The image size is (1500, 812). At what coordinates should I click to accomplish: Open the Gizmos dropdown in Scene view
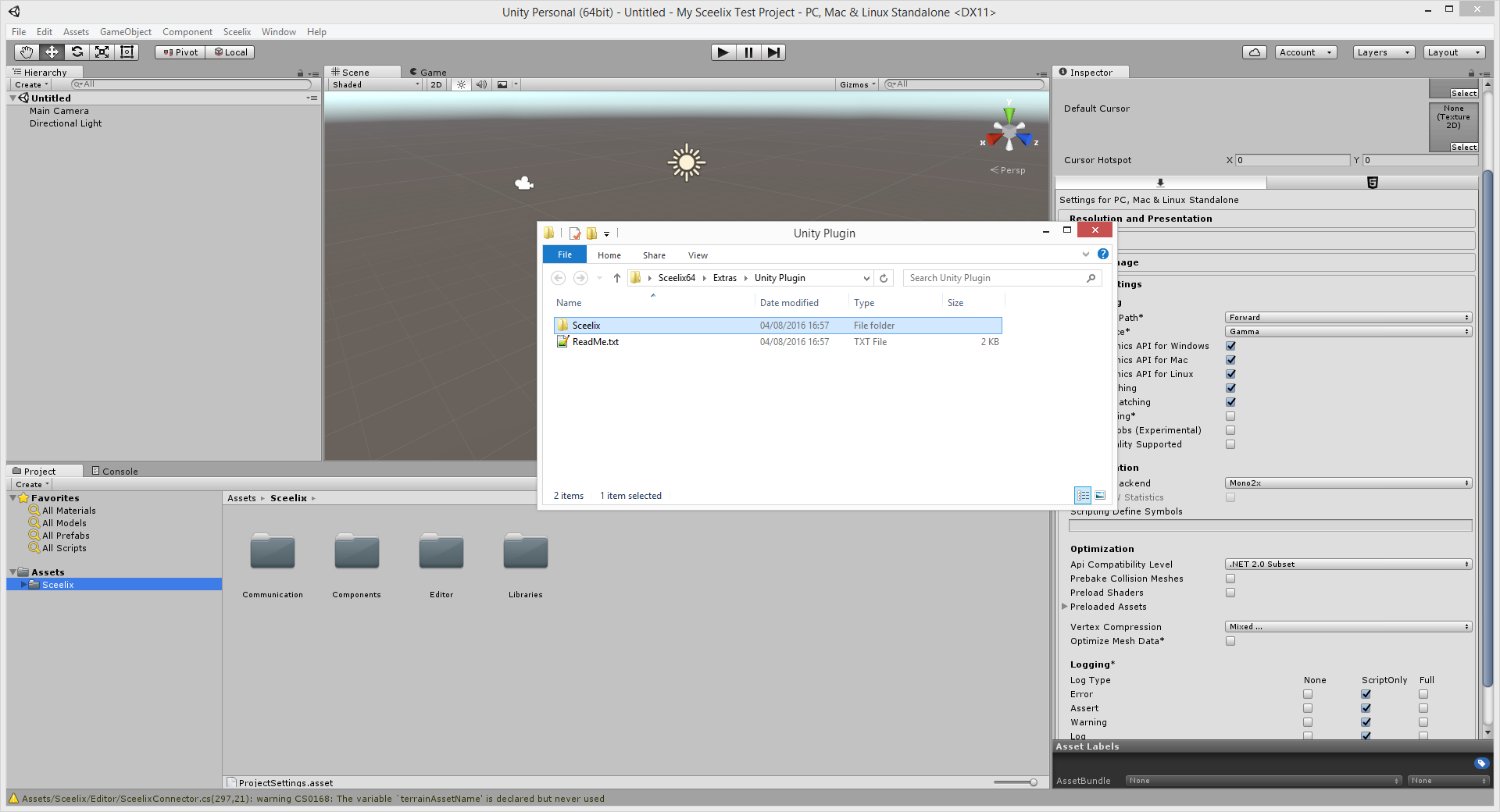tap(858, 84)
